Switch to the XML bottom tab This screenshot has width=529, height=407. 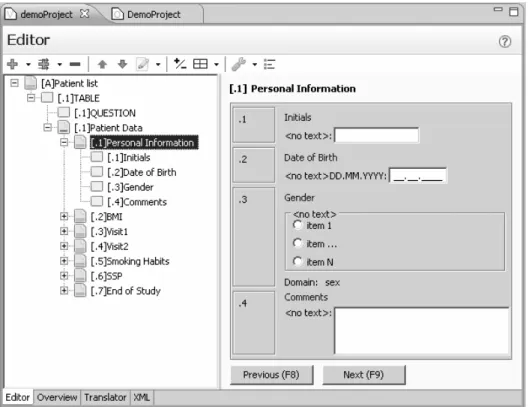pyautogui.click(x=141, y=397)
